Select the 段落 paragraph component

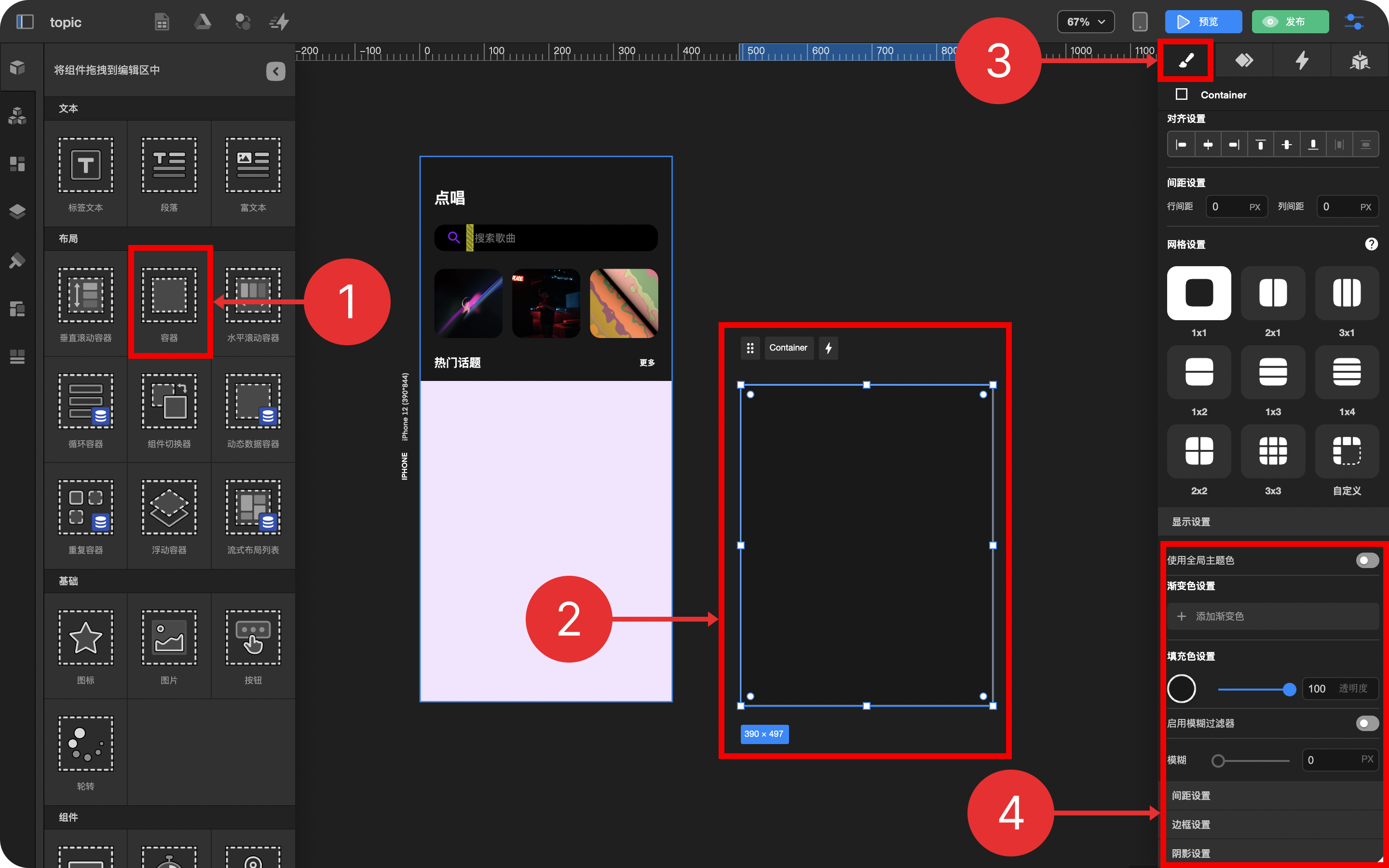tap(169, 174)
